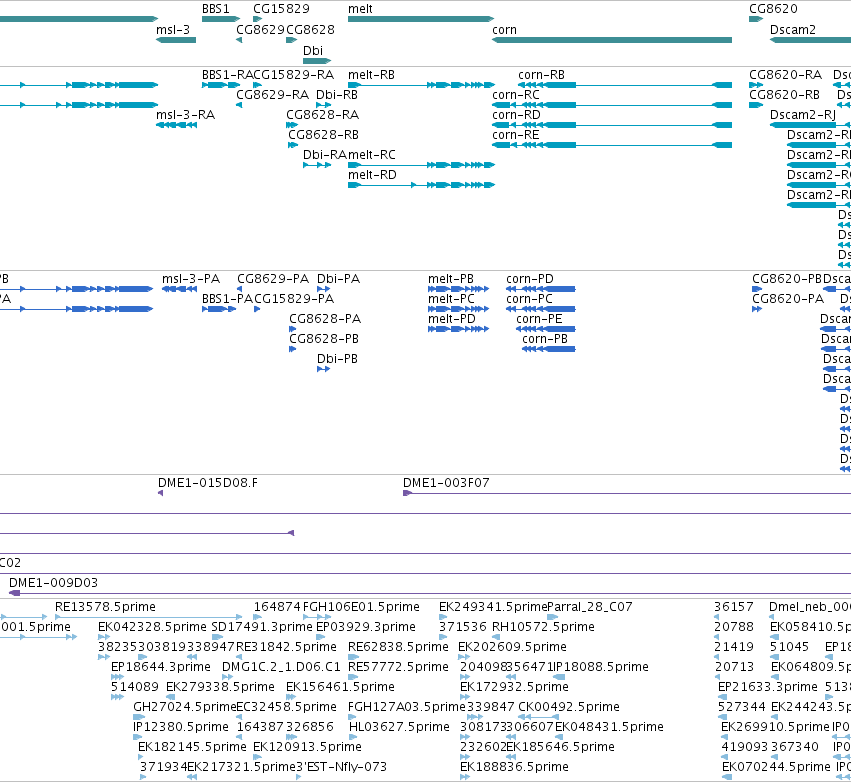
Task: Select the corn gene bar
Action: (612, 40)
